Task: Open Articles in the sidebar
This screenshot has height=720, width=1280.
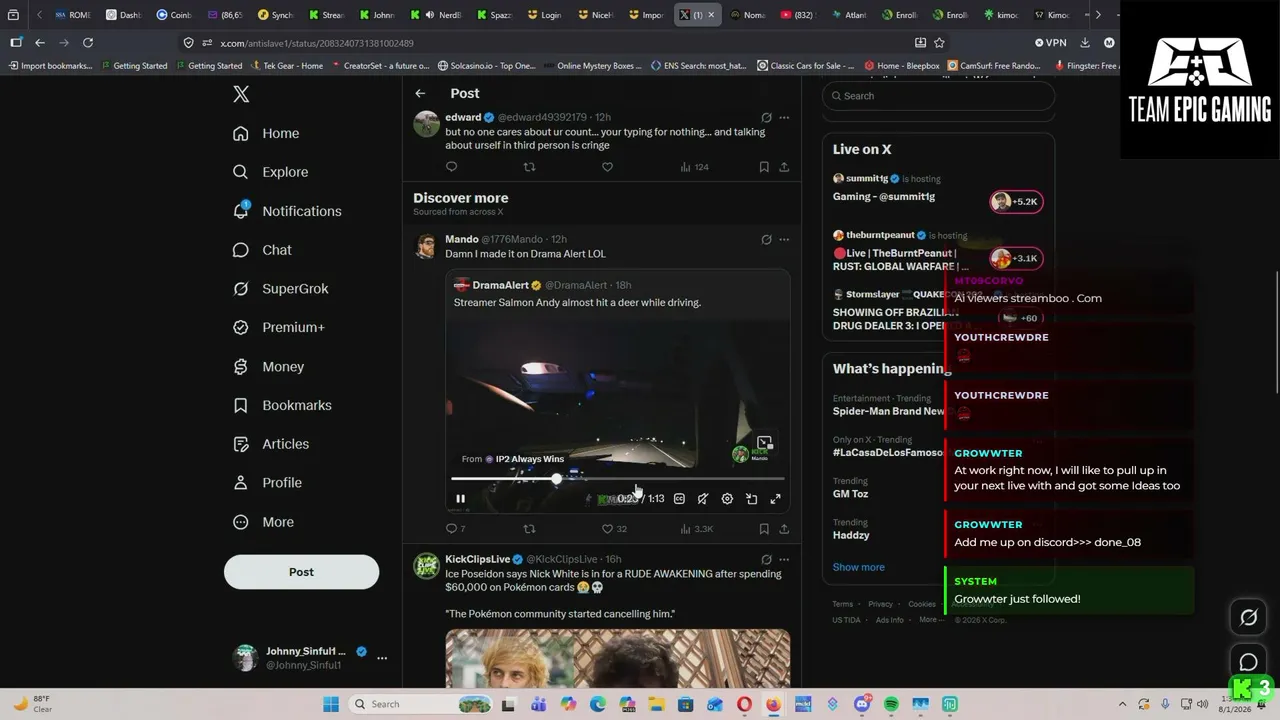Action: (x=271, y=444)
